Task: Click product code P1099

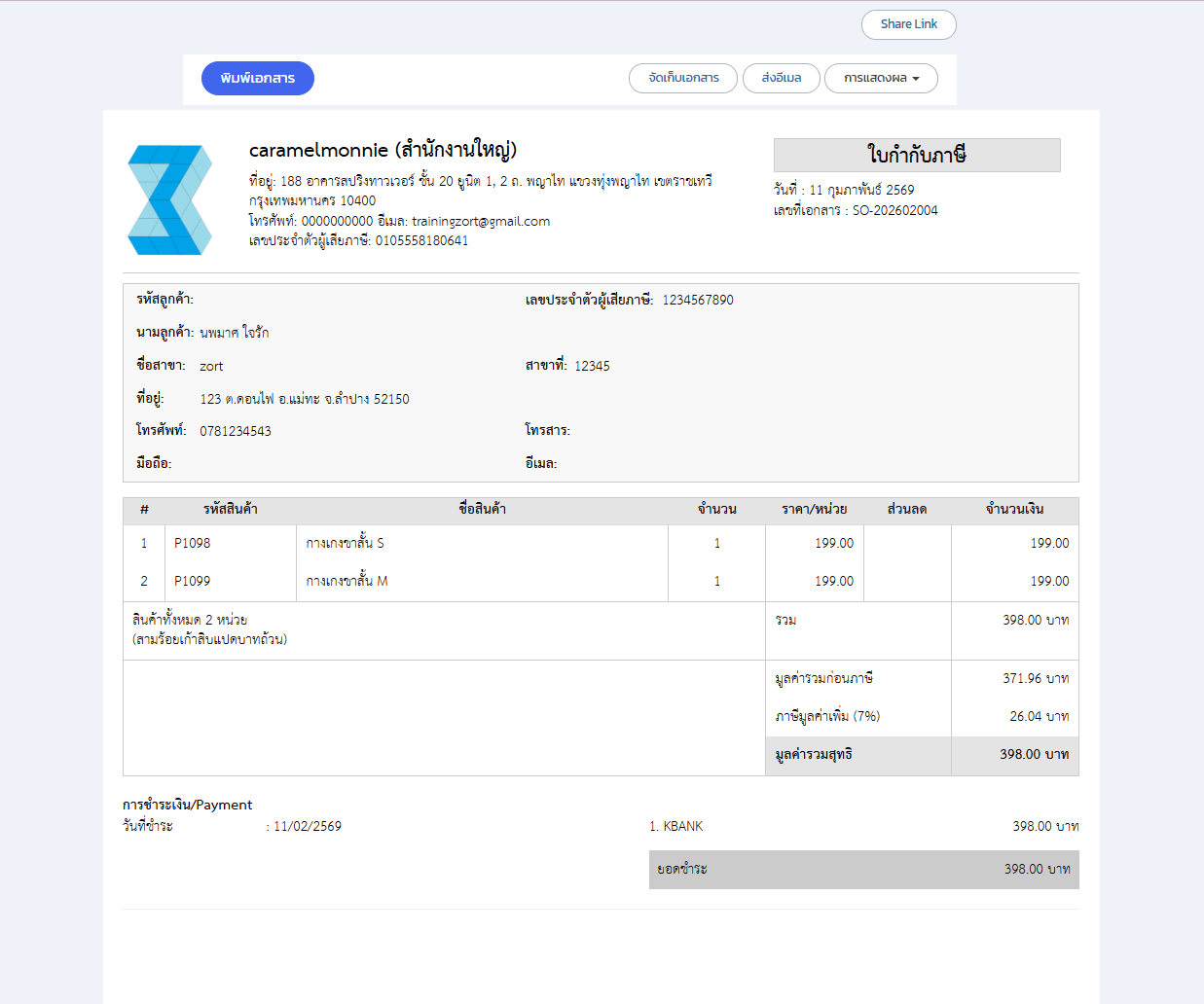Action: (x=192, y=581)
